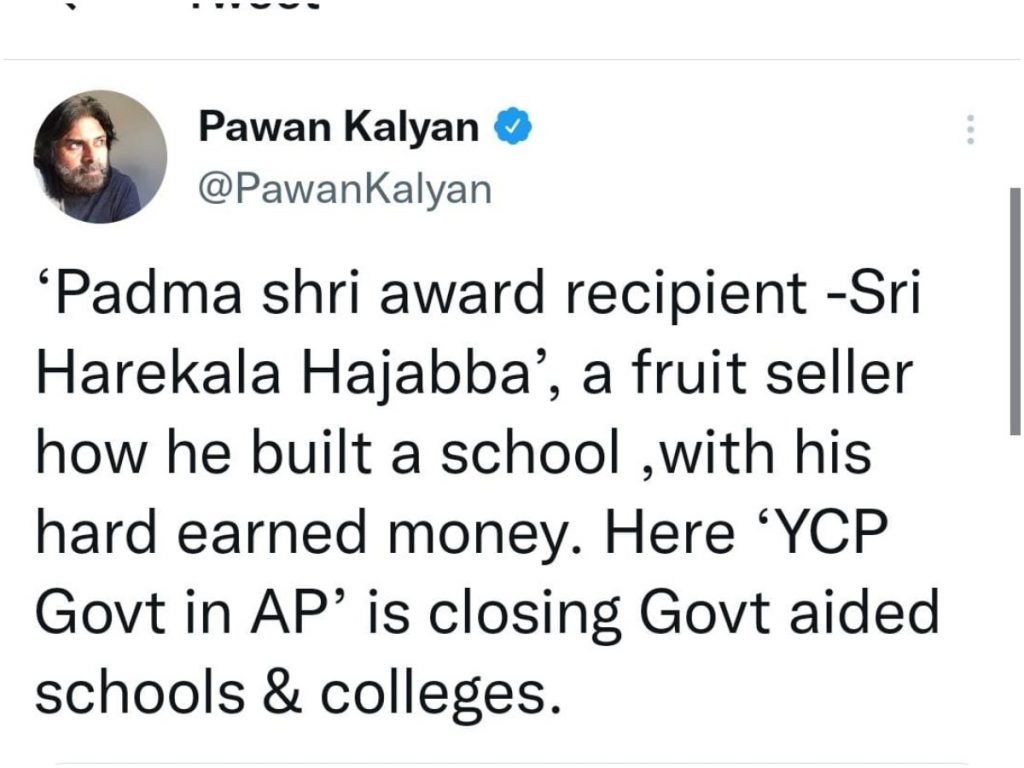
Task: Click the vertical scrollbar thumb
Action: [1014, 310]
